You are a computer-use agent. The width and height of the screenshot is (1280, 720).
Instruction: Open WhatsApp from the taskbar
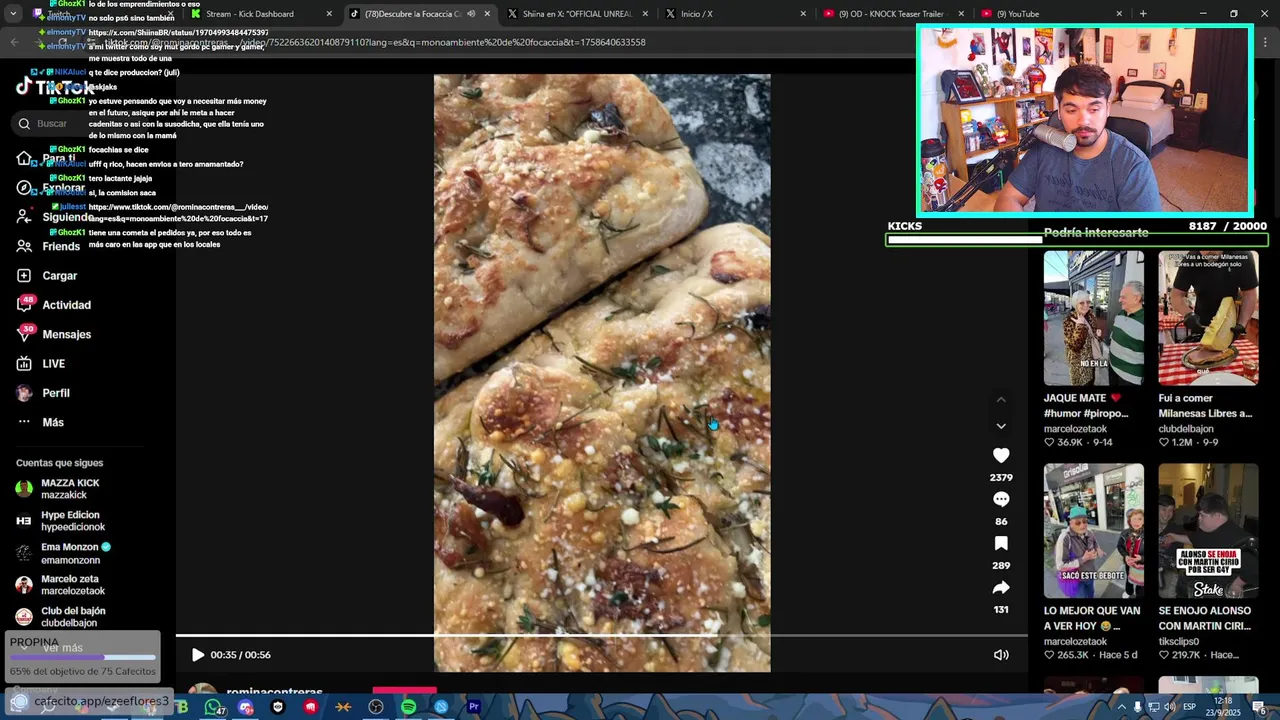(x=213, y=707)
